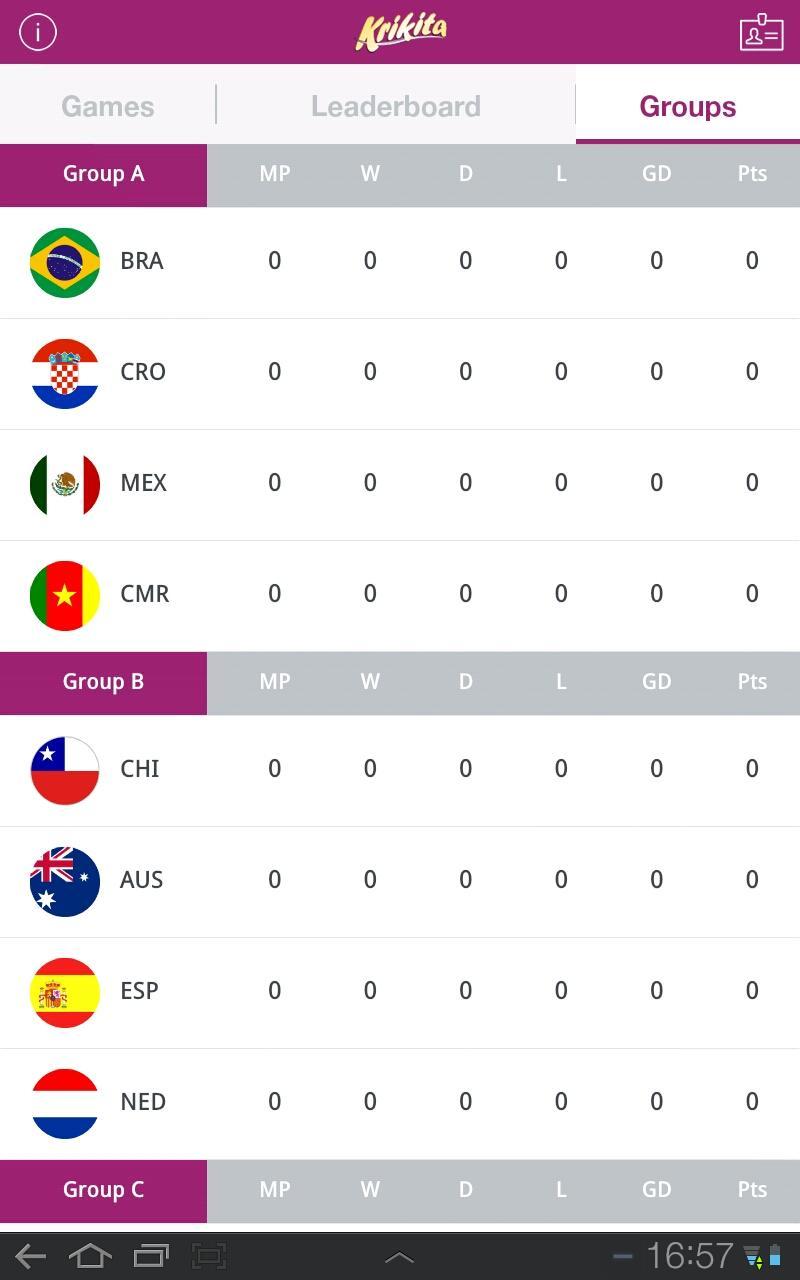Select the Spain flag icon
800x1280 pixels.
[65, 992]
